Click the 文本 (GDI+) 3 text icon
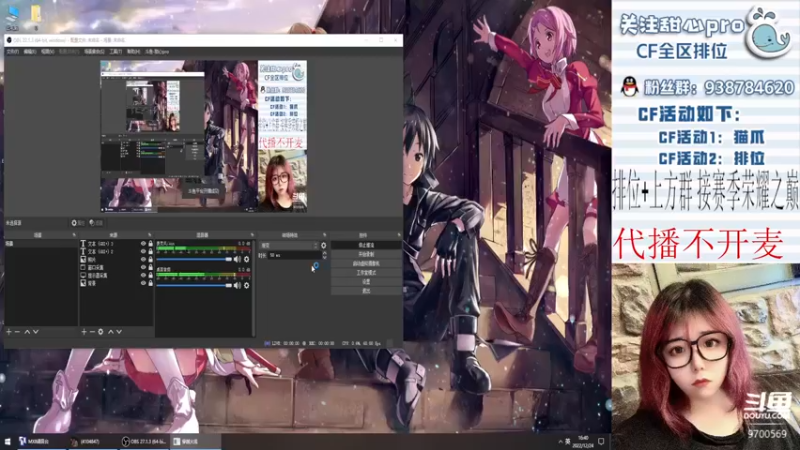The height and width of the screenshot is (450, 800). [x=83, y=243]
